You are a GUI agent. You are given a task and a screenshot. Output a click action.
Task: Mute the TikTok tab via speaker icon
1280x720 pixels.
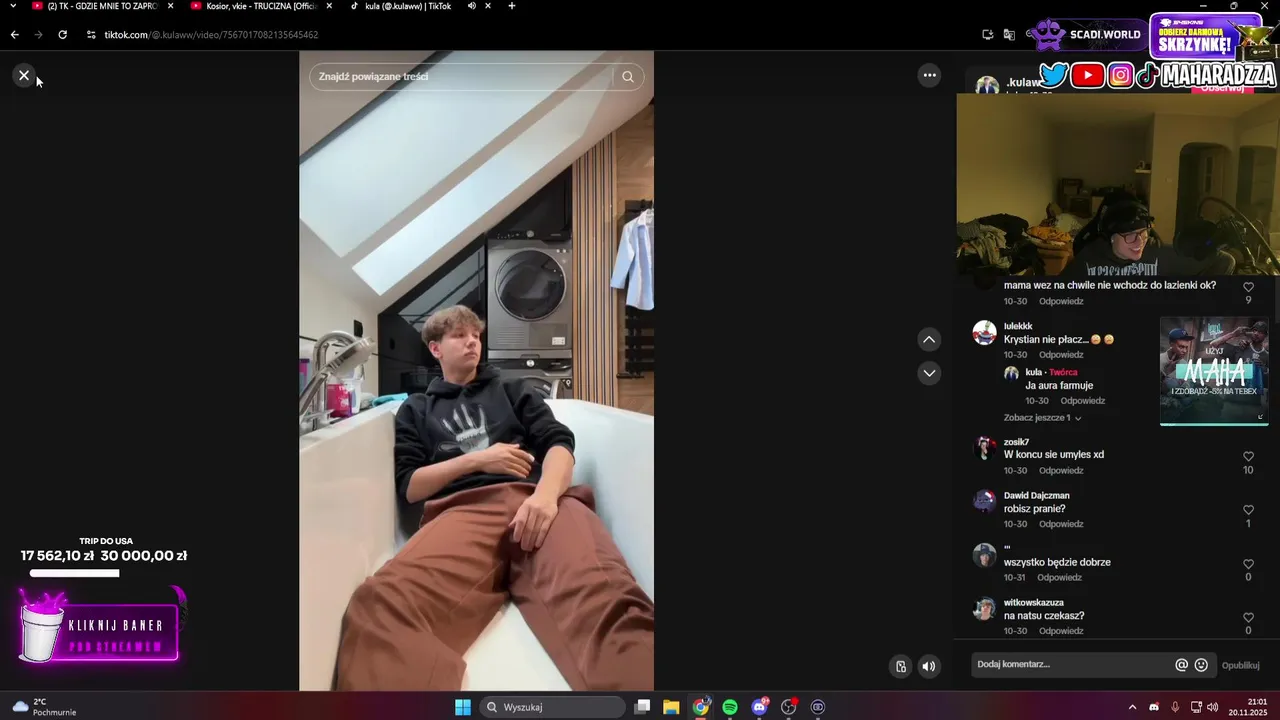pos(471,6)
